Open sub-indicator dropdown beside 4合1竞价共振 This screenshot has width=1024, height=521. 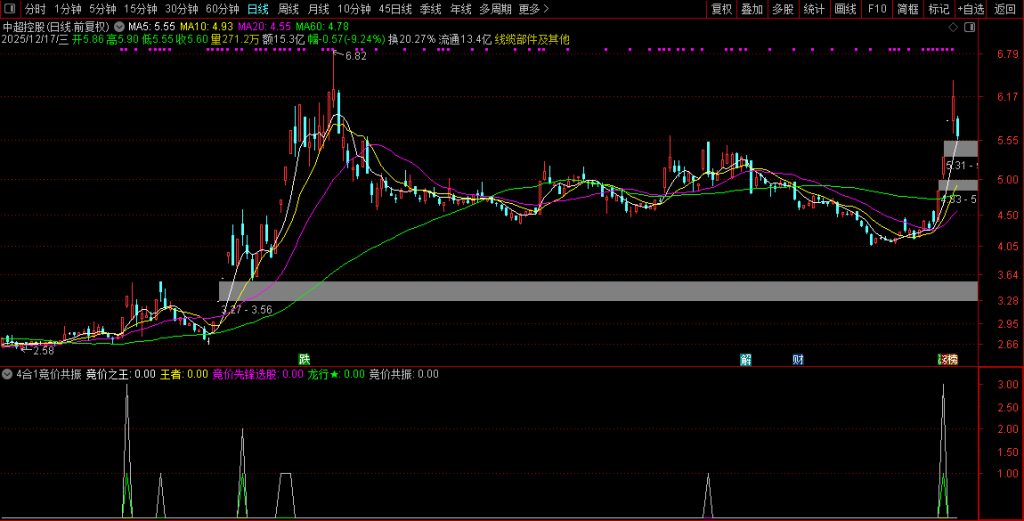click(7, 374)
